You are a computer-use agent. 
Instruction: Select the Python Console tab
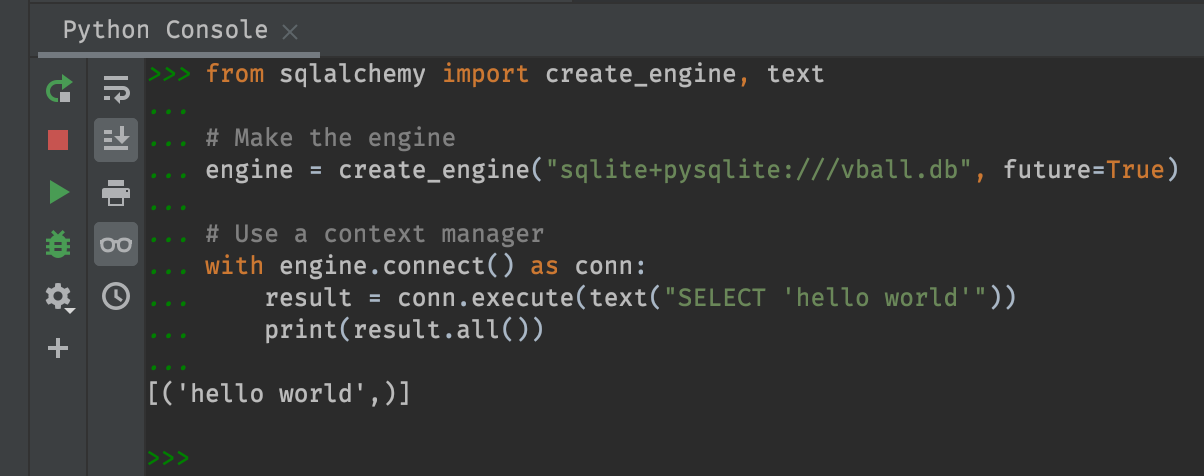[x=165, y=30]
